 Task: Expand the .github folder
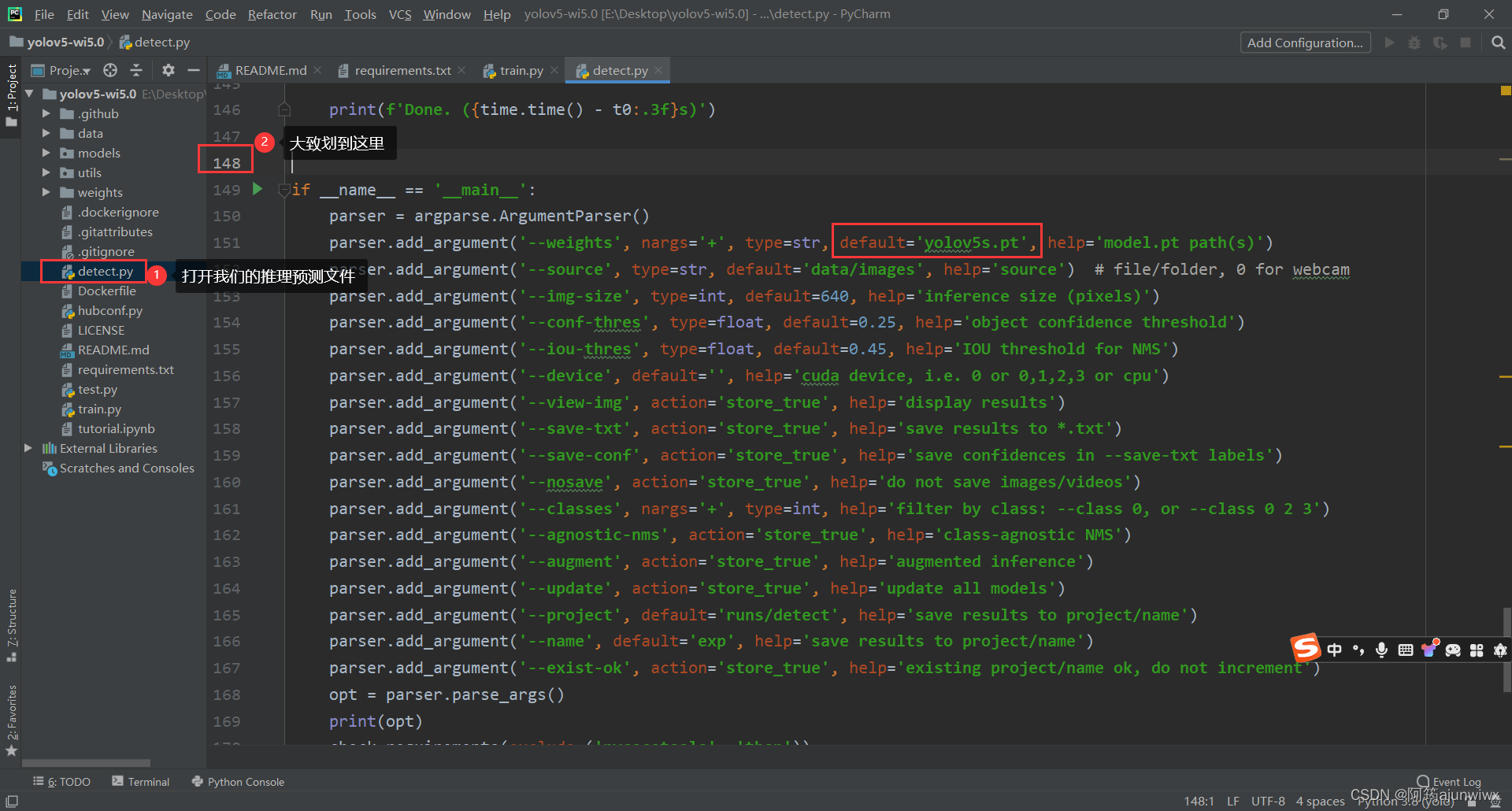tap(46, 113)
